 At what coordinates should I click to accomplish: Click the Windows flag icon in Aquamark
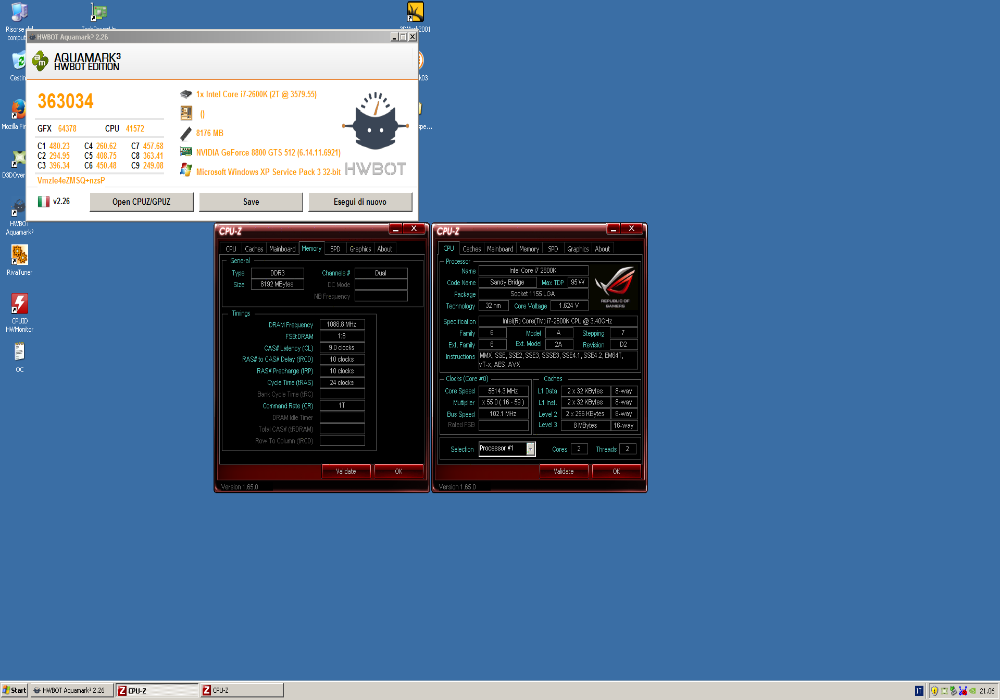coord(186,170)
